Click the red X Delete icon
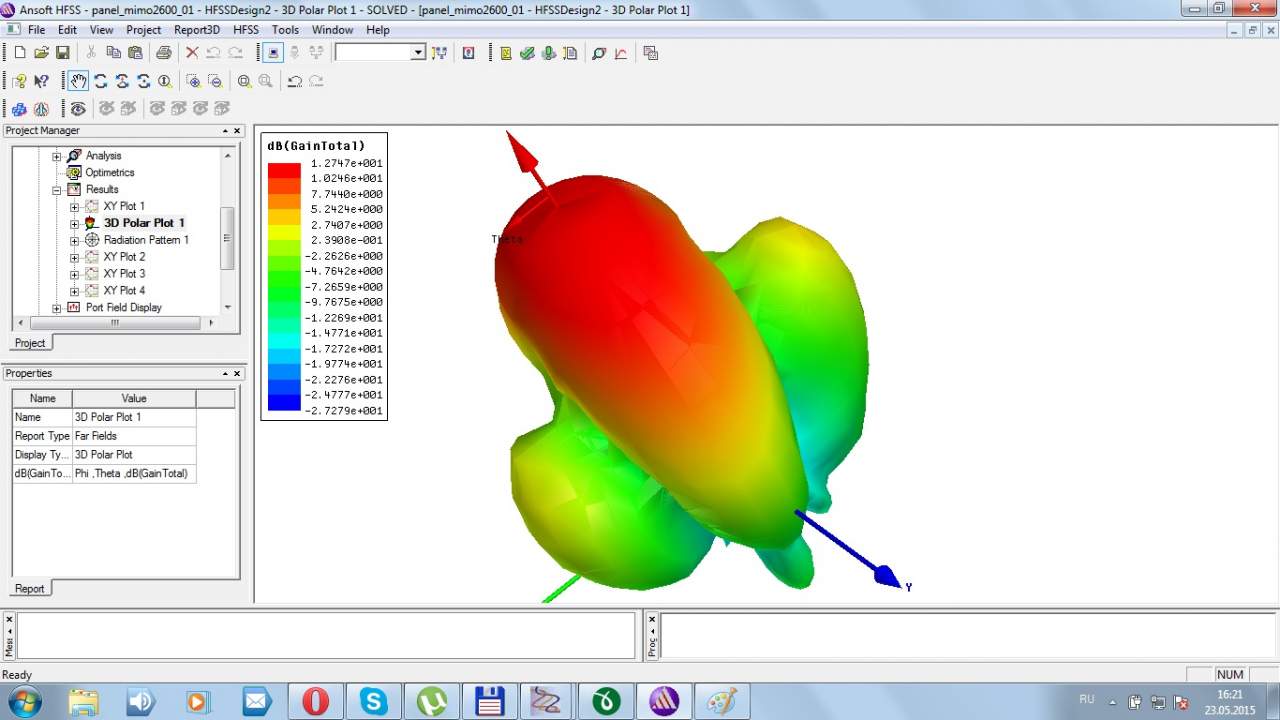1280x720 pixels. click(192, 53)
